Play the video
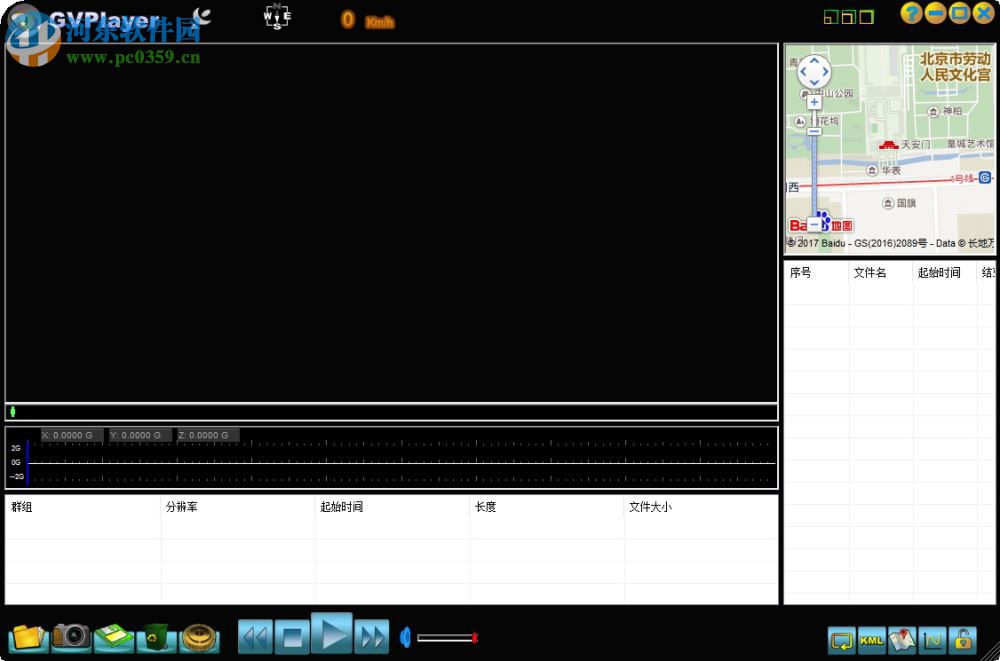 332,636
